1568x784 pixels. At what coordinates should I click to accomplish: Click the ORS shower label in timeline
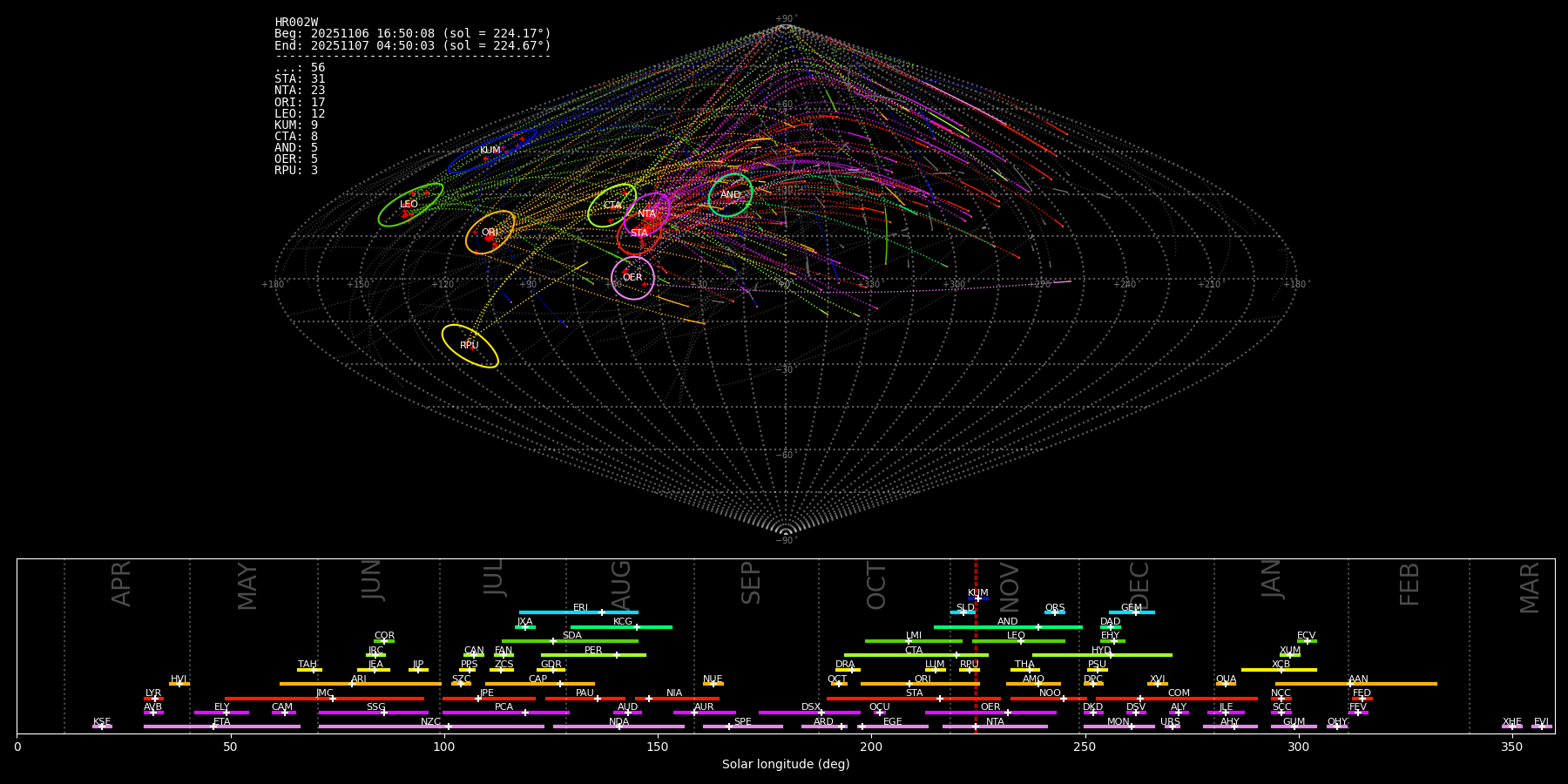click(1055, 608)
